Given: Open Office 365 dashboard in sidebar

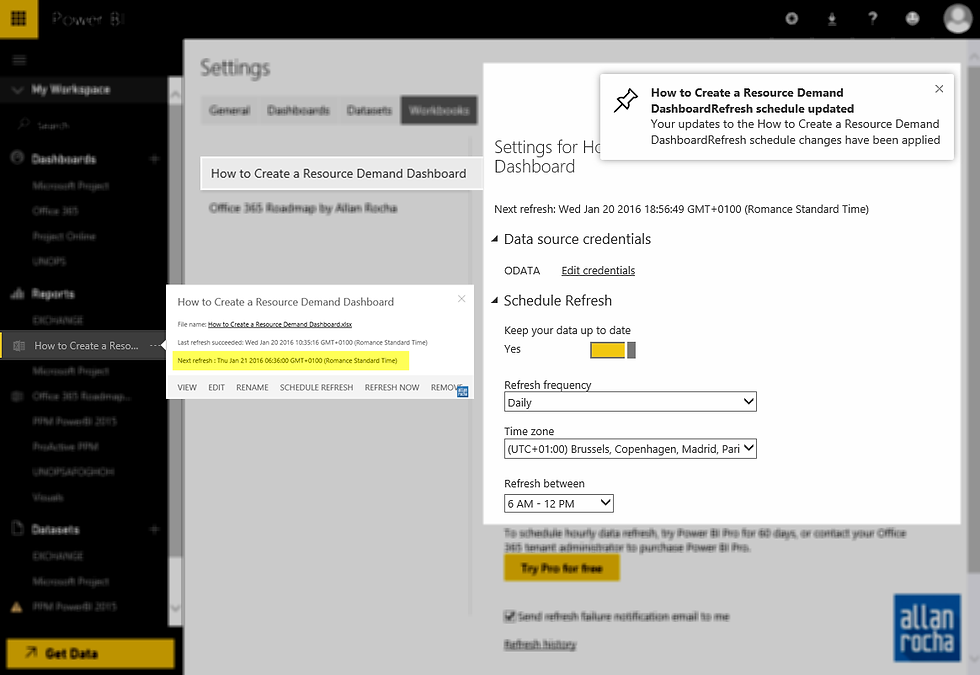Looking at the screenshot, I should pyautogui.click(x=55, y=211).
